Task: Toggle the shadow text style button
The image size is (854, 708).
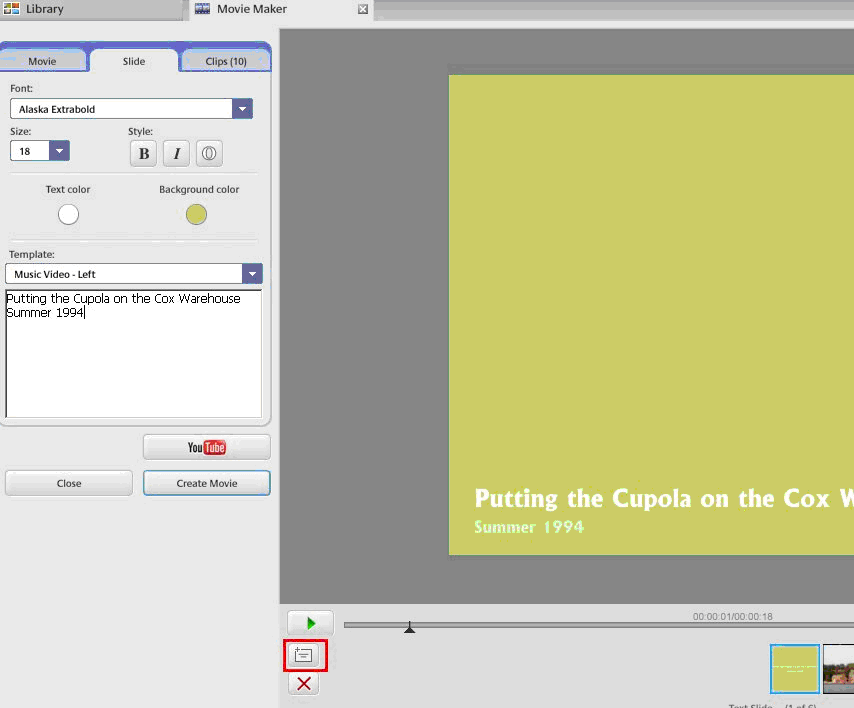Action: coord(209,153)
